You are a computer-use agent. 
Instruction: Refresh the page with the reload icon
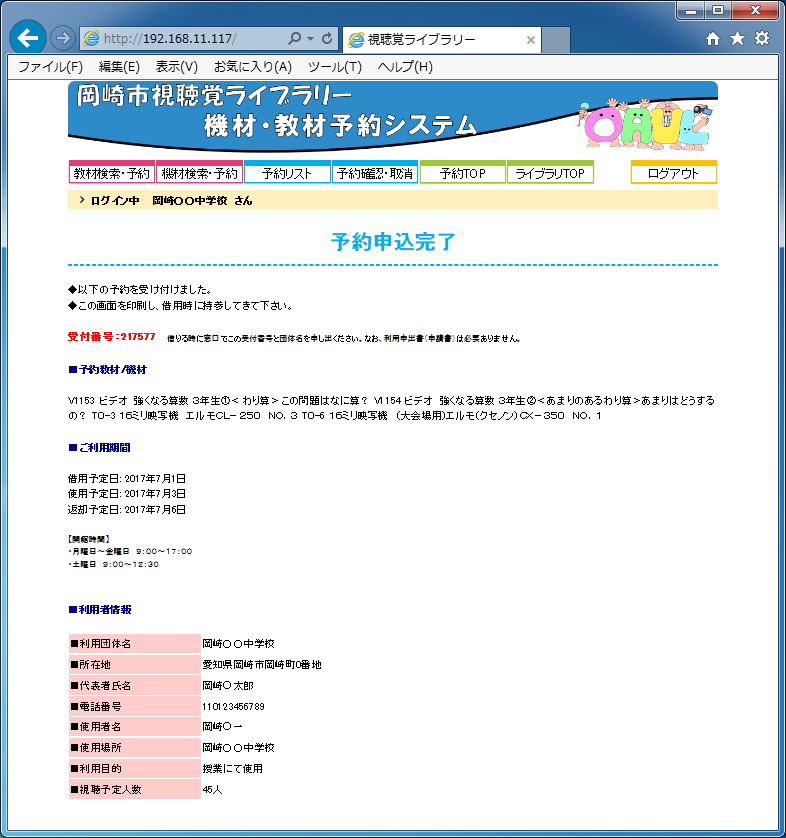point(327,39)
